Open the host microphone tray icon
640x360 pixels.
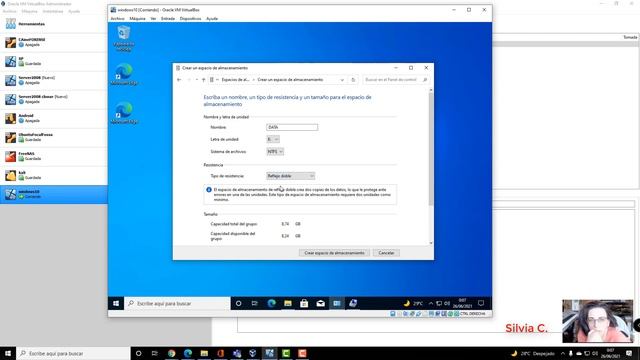tap(571, 353)
